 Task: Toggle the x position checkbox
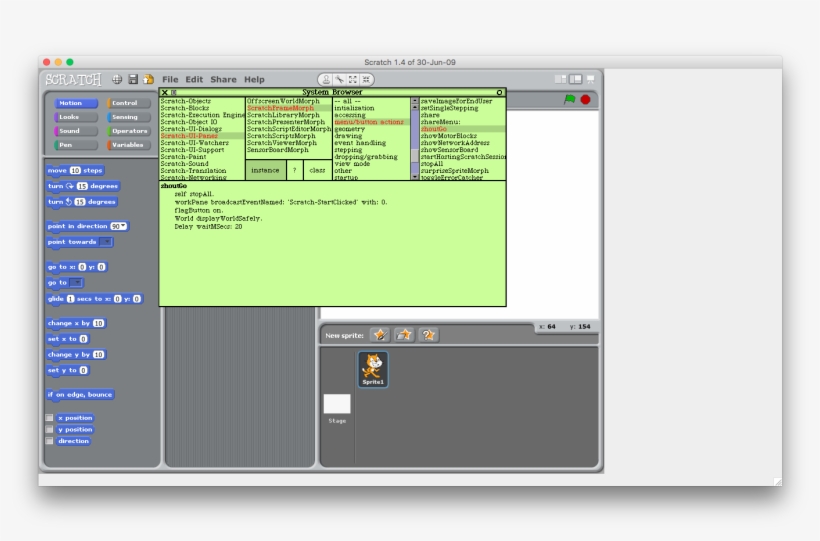coord(50,418)
